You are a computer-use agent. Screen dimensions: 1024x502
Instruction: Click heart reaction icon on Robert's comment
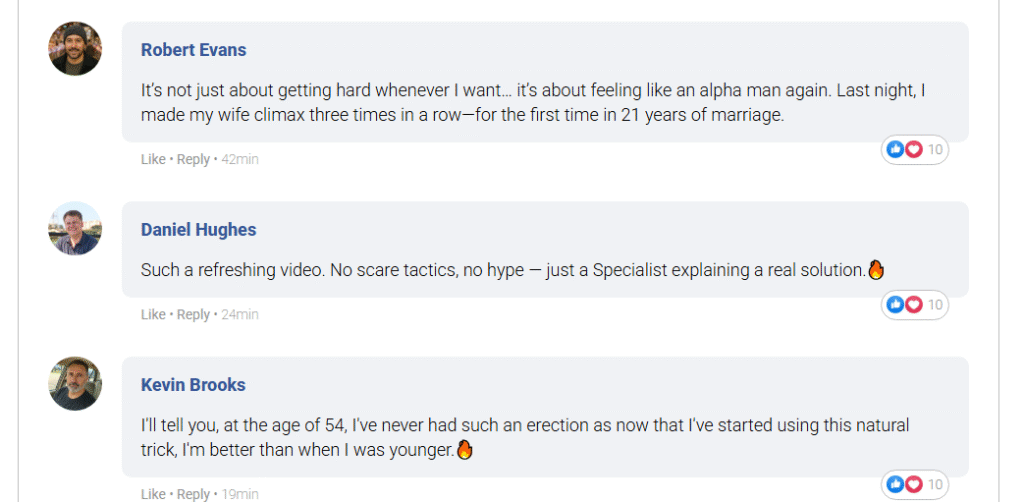click(x=913, y=150)
